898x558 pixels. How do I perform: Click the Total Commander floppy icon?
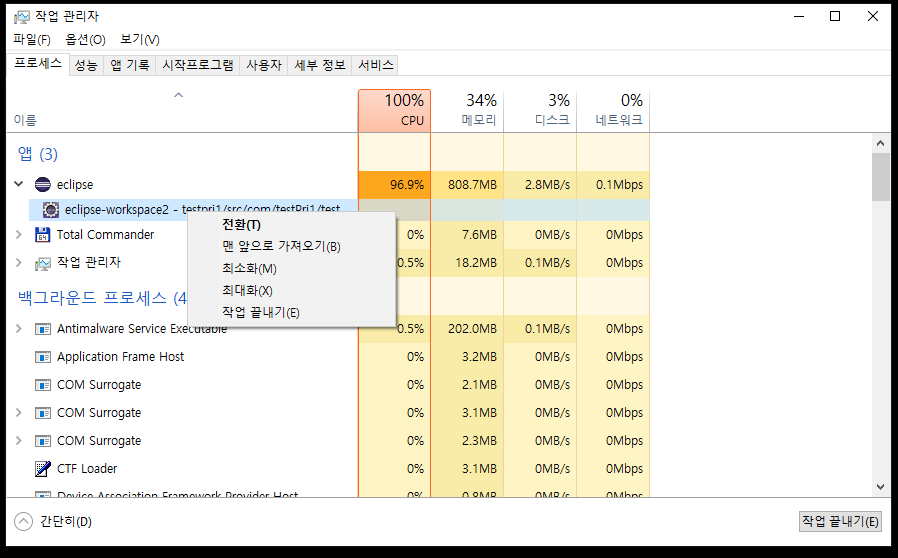[42, 234]
